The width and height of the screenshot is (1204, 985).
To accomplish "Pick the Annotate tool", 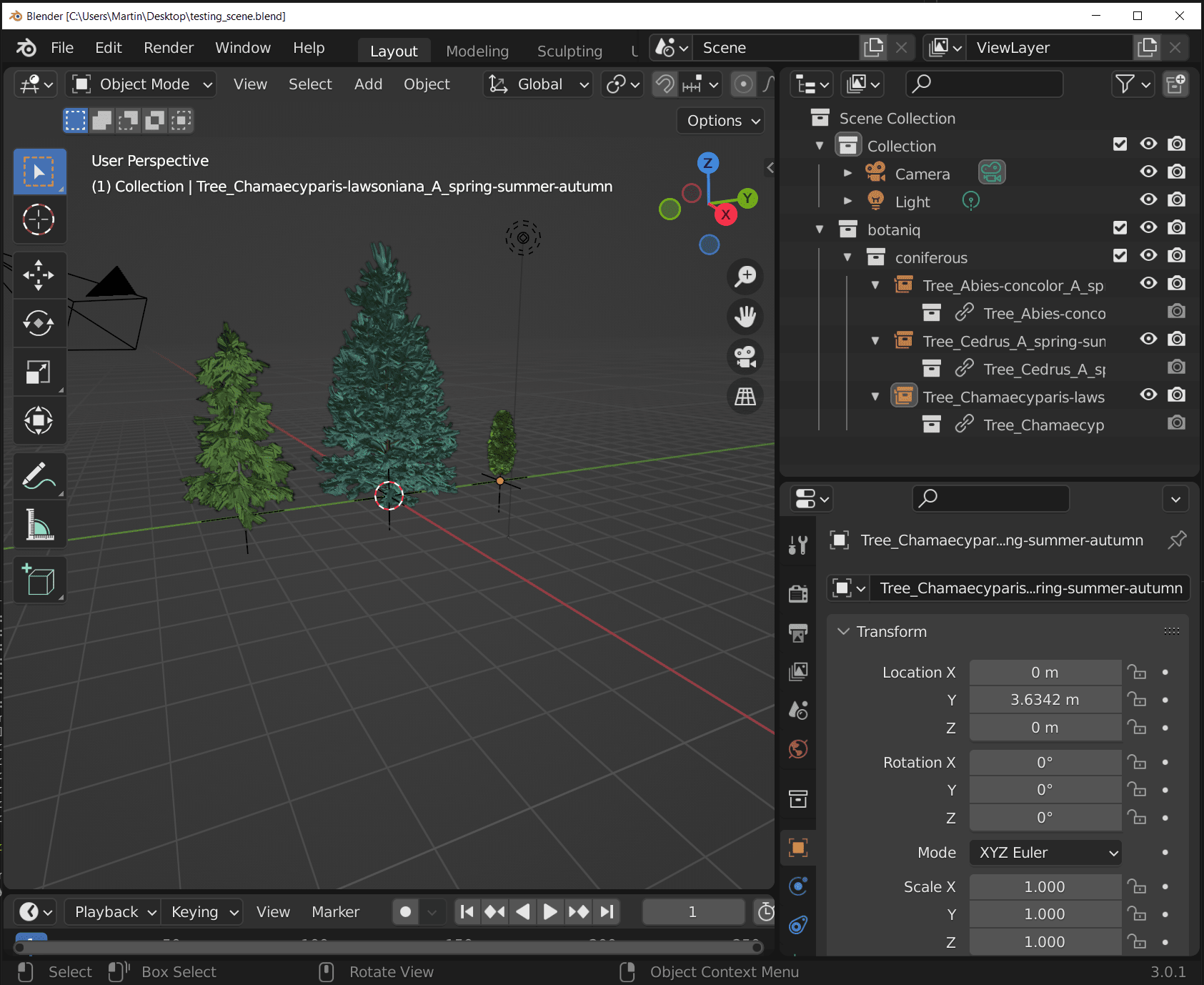I will 39,475.
